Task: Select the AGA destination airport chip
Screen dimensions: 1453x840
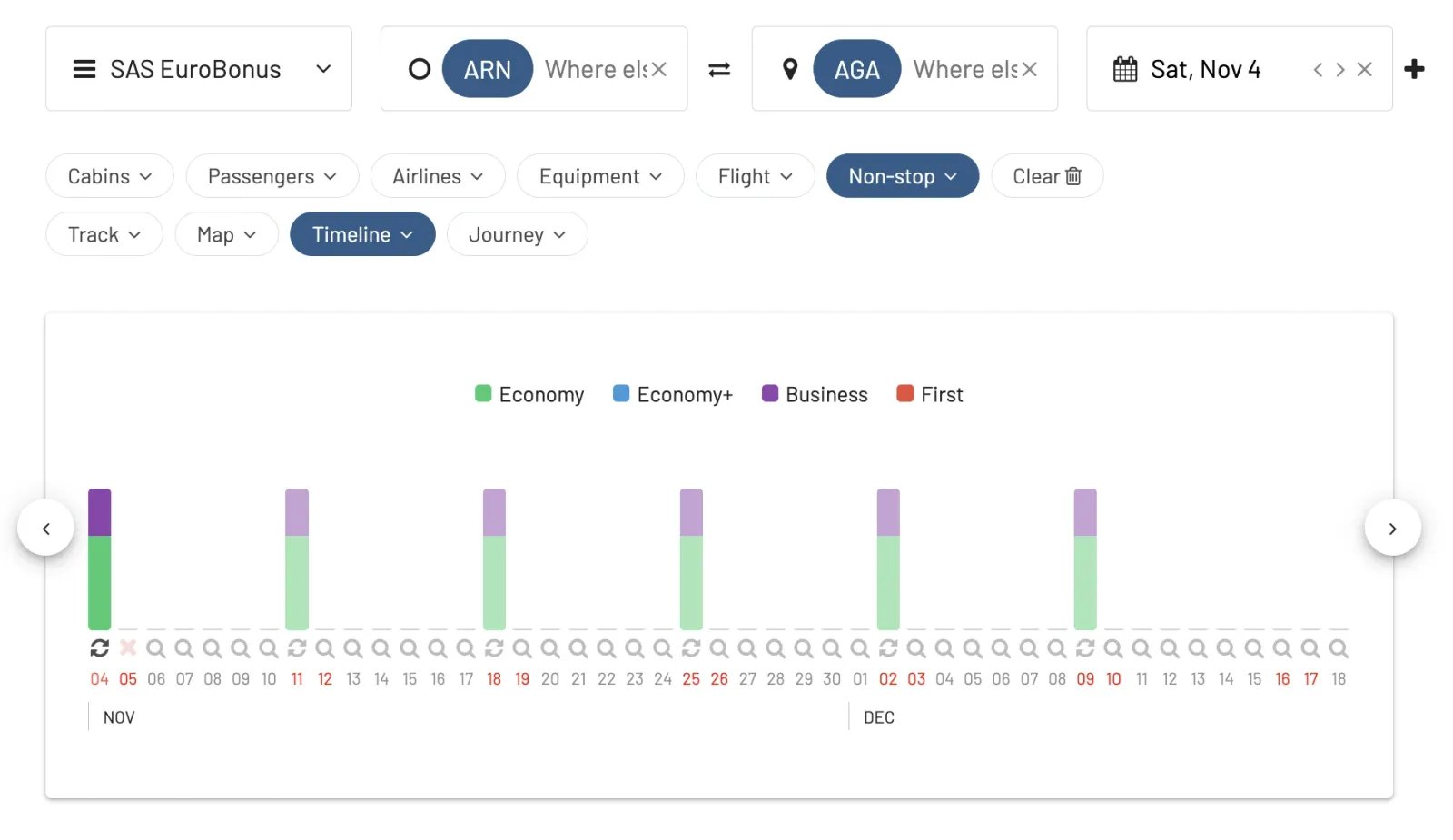Action: point(857,69)
